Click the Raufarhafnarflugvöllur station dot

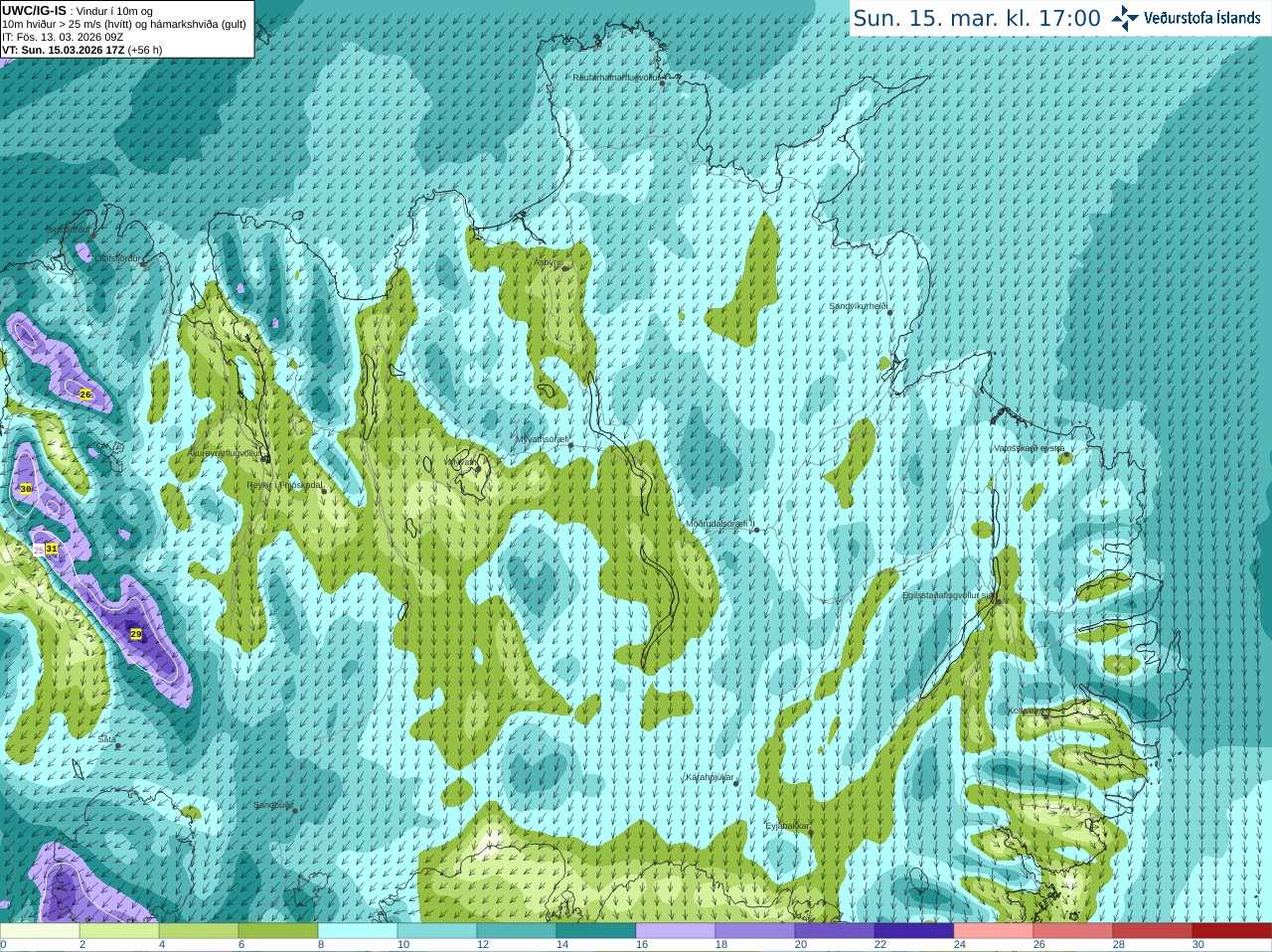663,83
